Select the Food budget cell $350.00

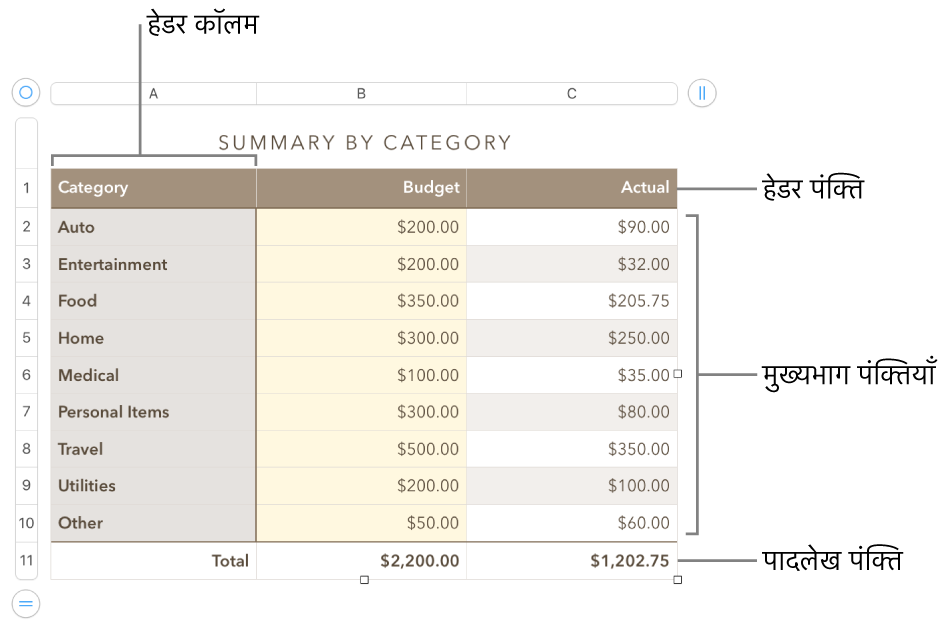click(361, 301)
